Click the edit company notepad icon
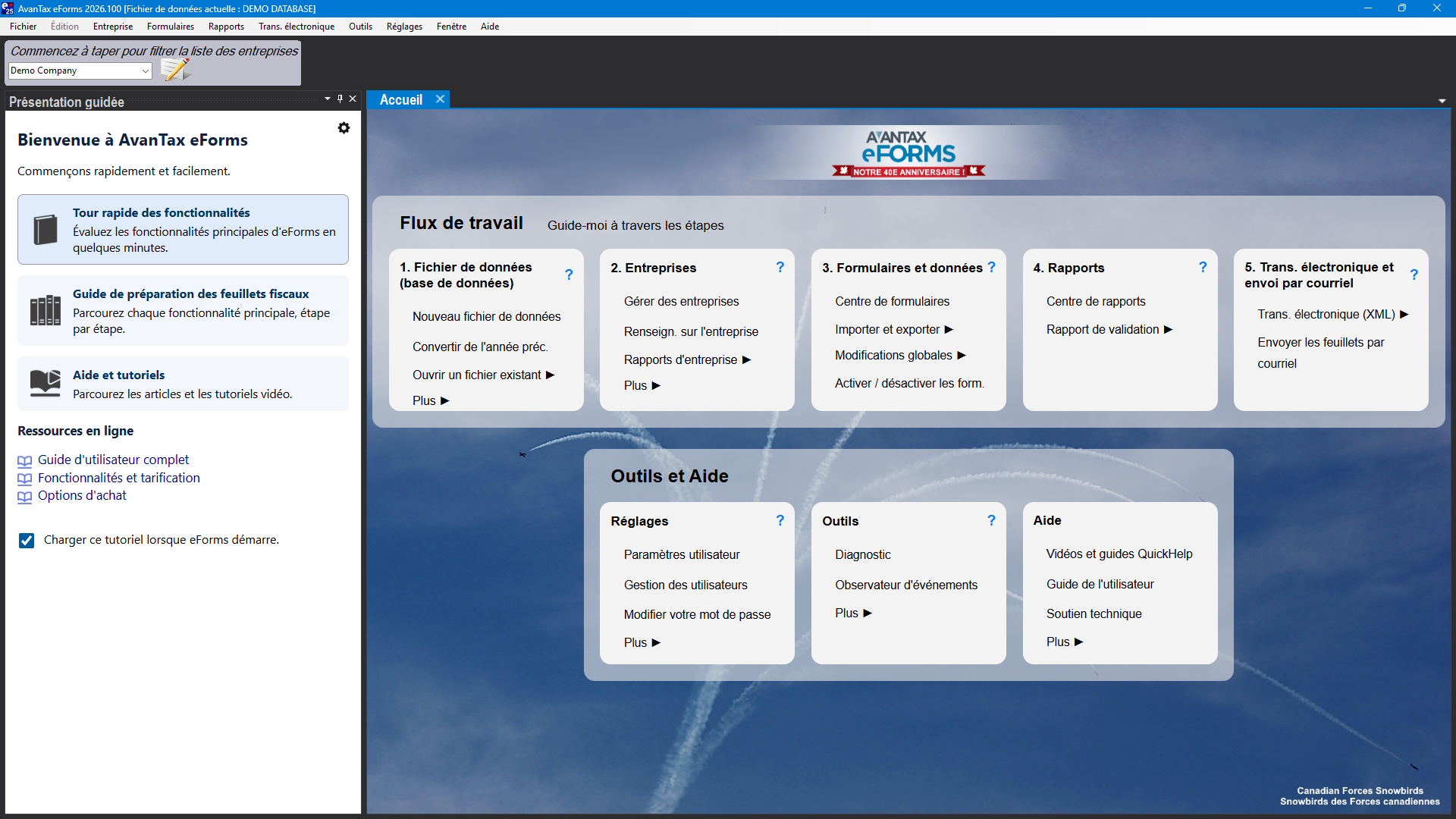Screen dimensions: 1456x819 (x=175, y=70)
